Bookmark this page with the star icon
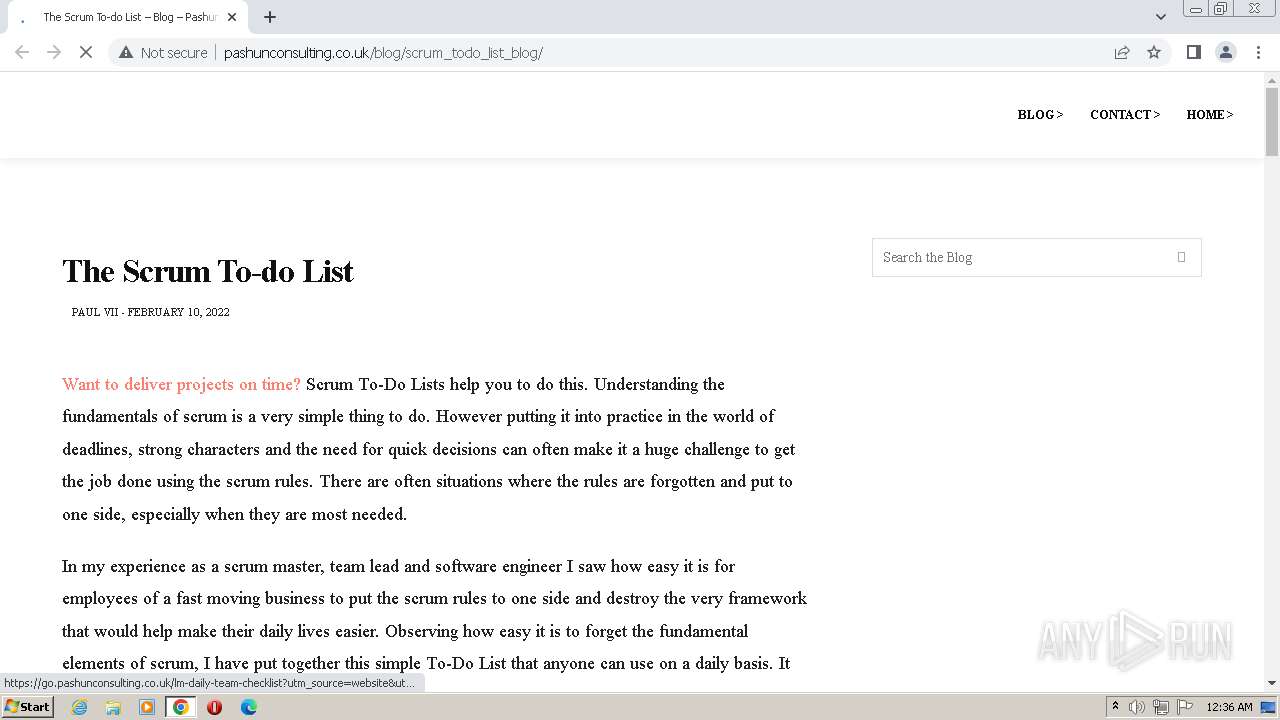The width and height of the screenshot is (1280, 720). (1154, 52)
